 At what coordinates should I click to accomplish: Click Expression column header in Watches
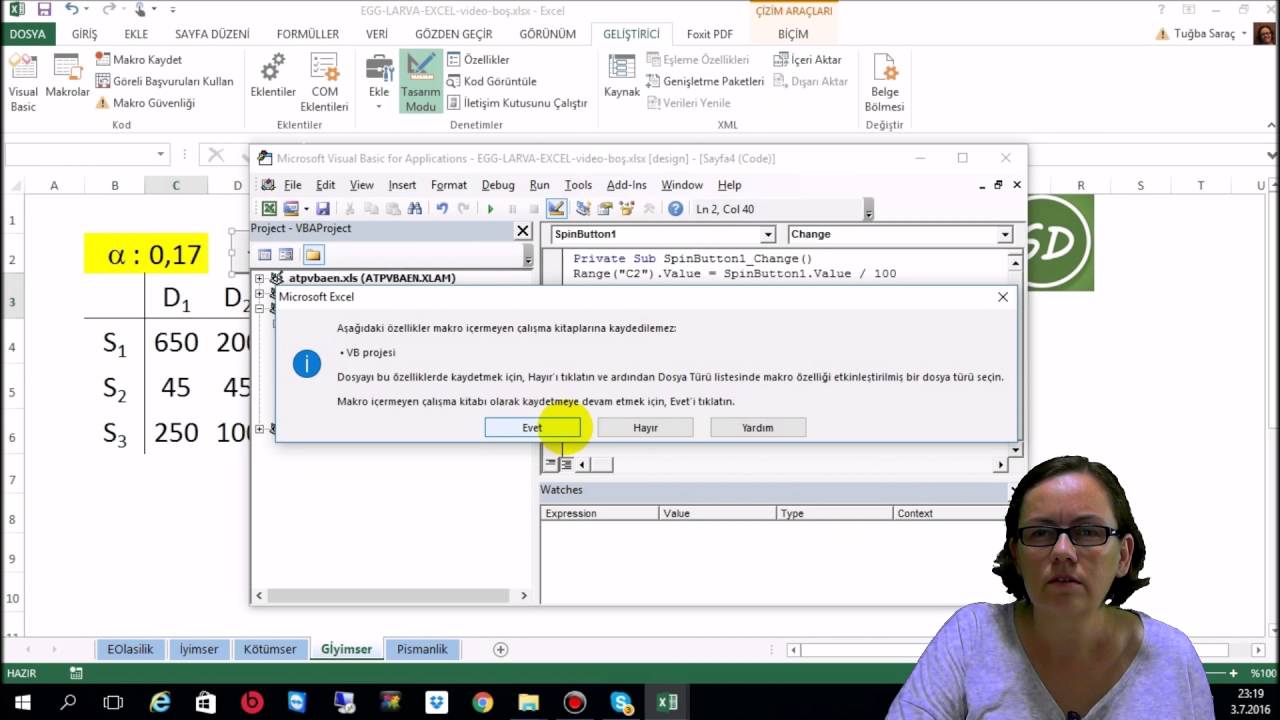click(x=600, y=513)
